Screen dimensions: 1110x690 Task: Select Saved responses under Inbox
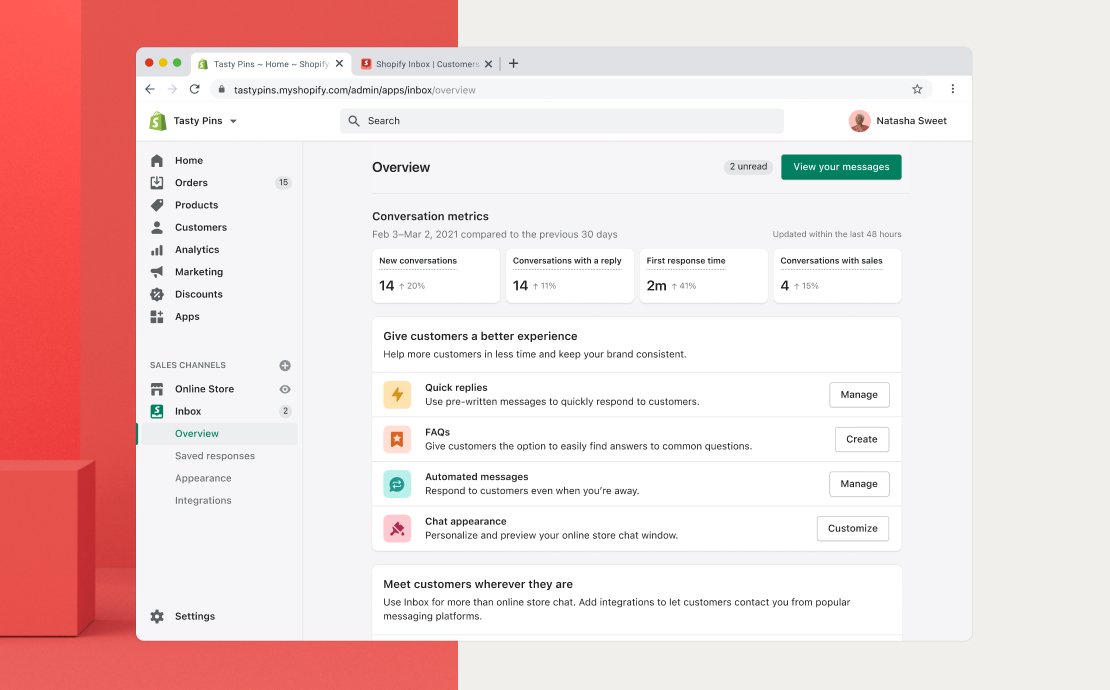(214, 455)
